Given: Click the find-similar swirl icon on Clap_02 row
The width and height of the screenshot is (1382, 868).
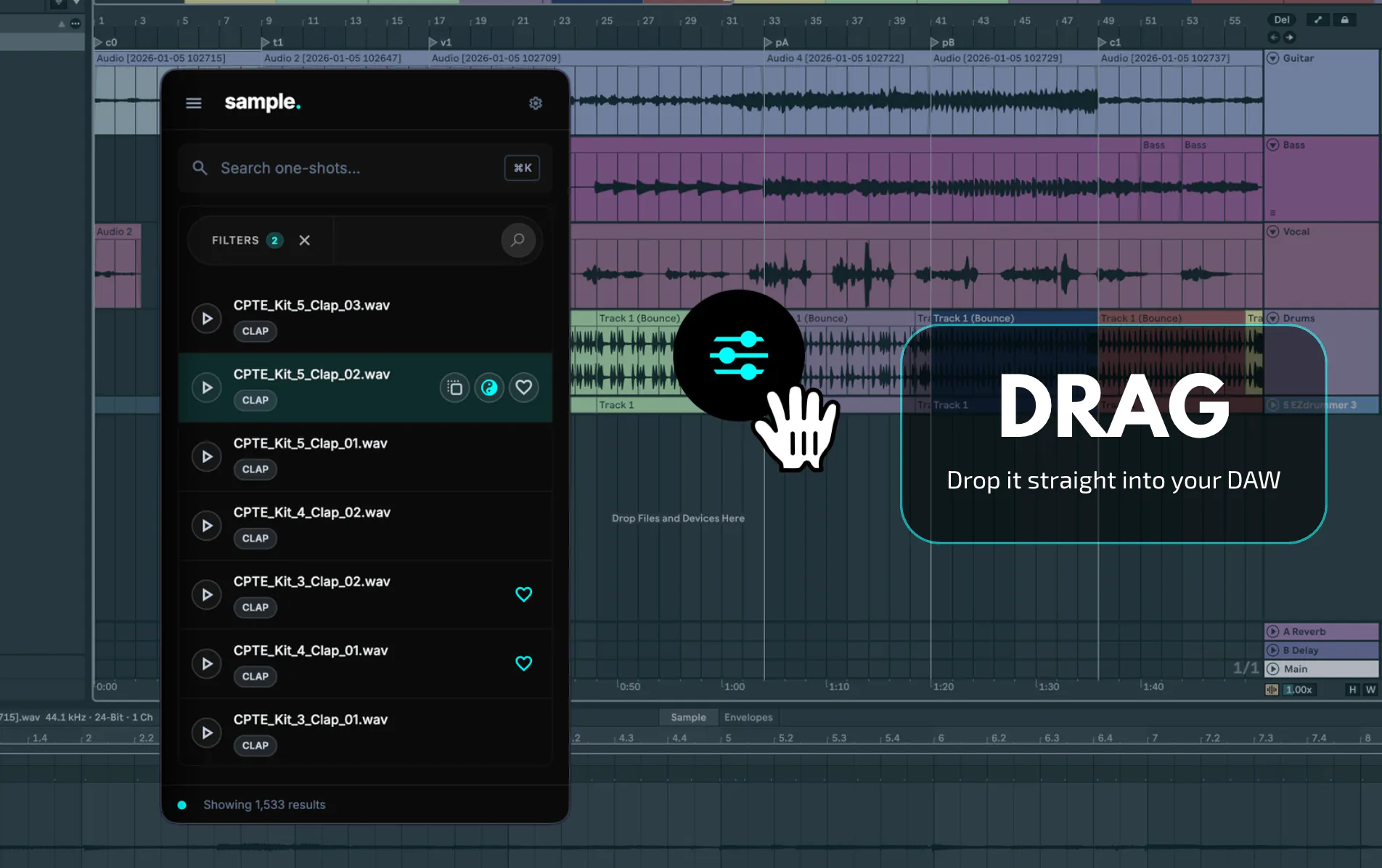Looking at the screenshot, I should pyautogui.click(x=489, y=388).
